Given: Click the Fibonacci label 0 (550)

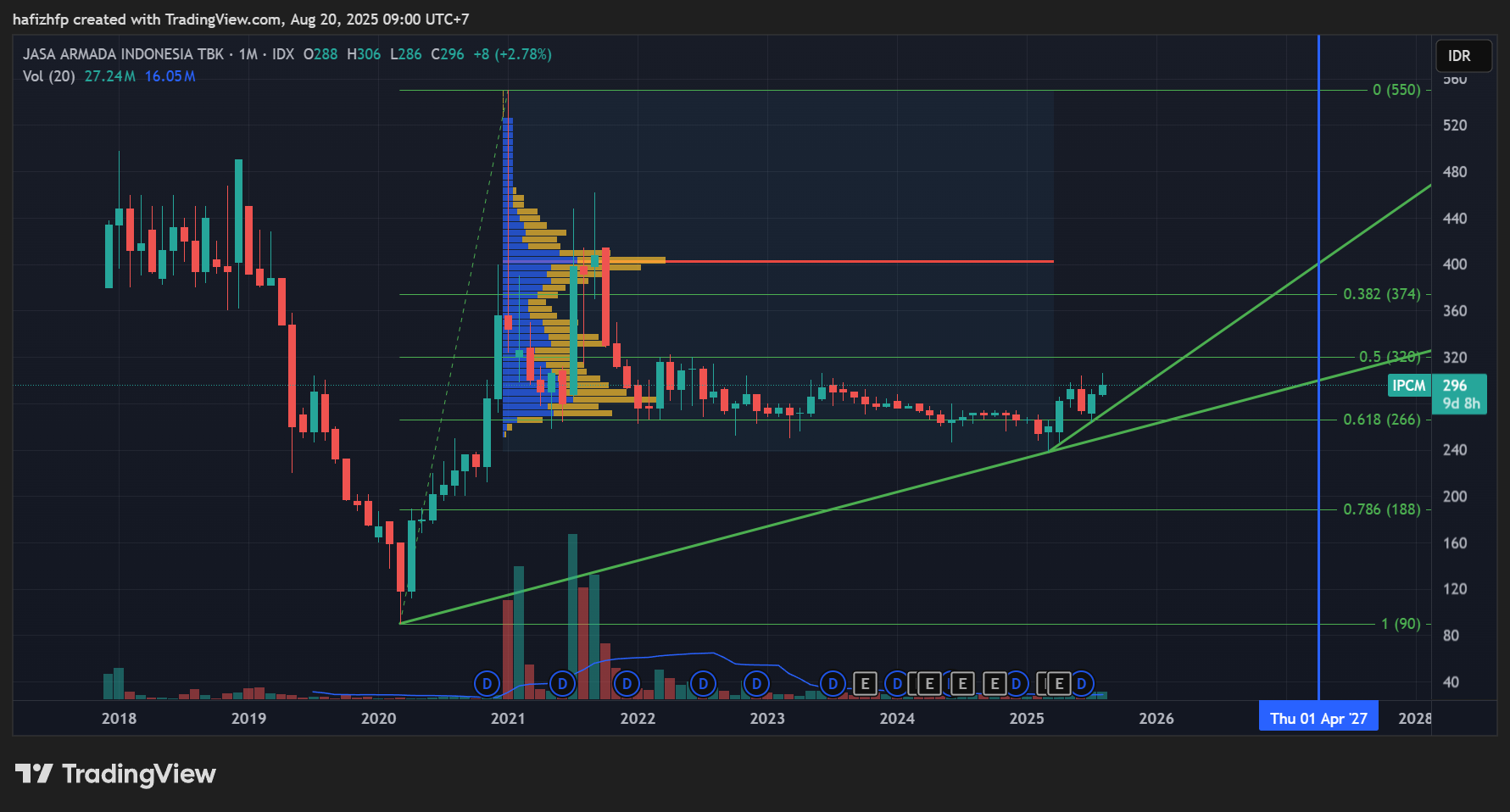Looking at the screenshot, I should coord(1396,90).
